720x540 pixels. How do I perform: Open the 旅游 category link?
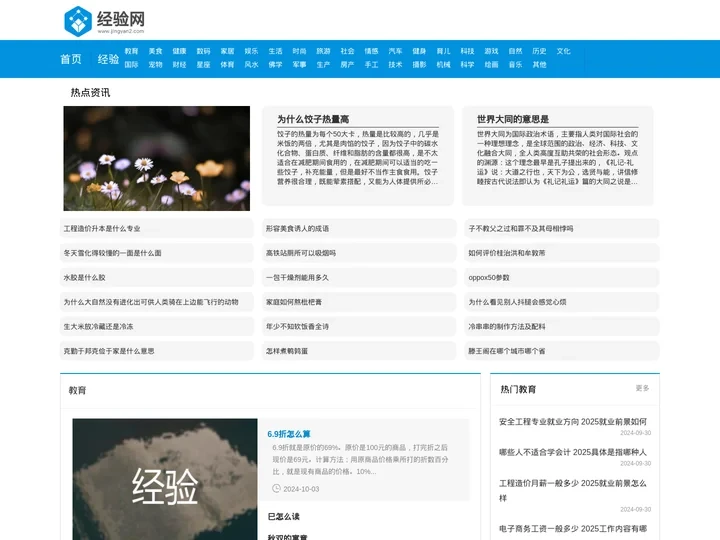click(x=323, y=51)
